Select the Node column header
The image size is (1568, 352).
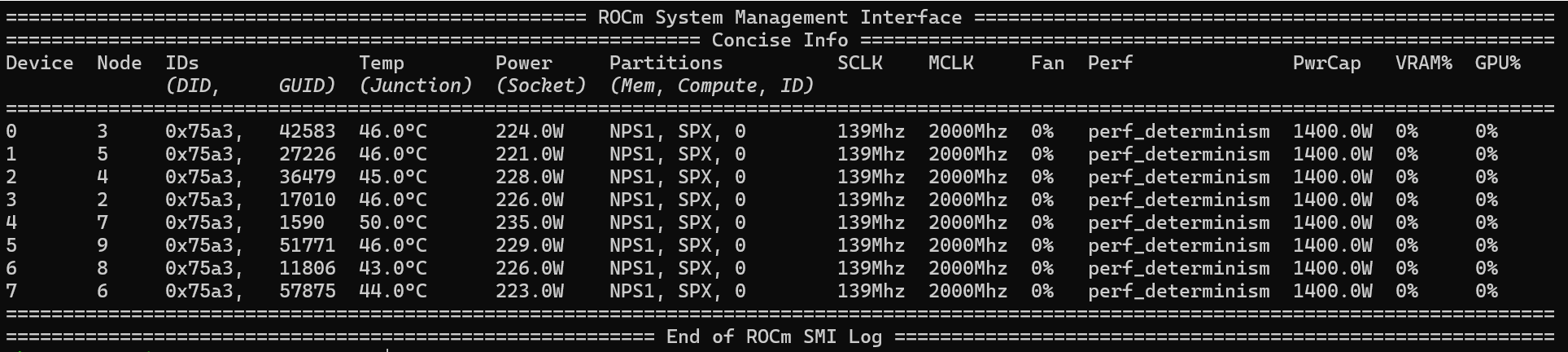click(119, 63)
